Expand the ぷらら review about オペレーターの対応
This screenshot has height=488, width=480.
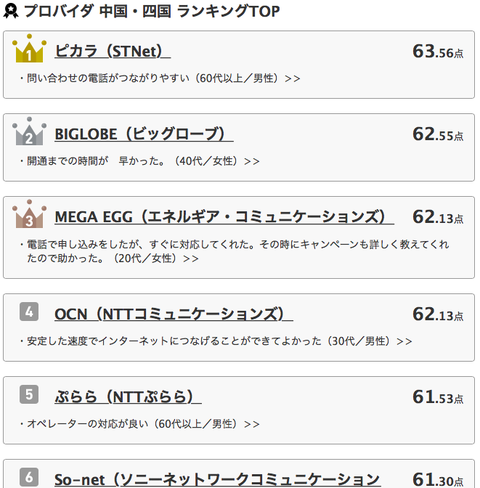(139, 424)
